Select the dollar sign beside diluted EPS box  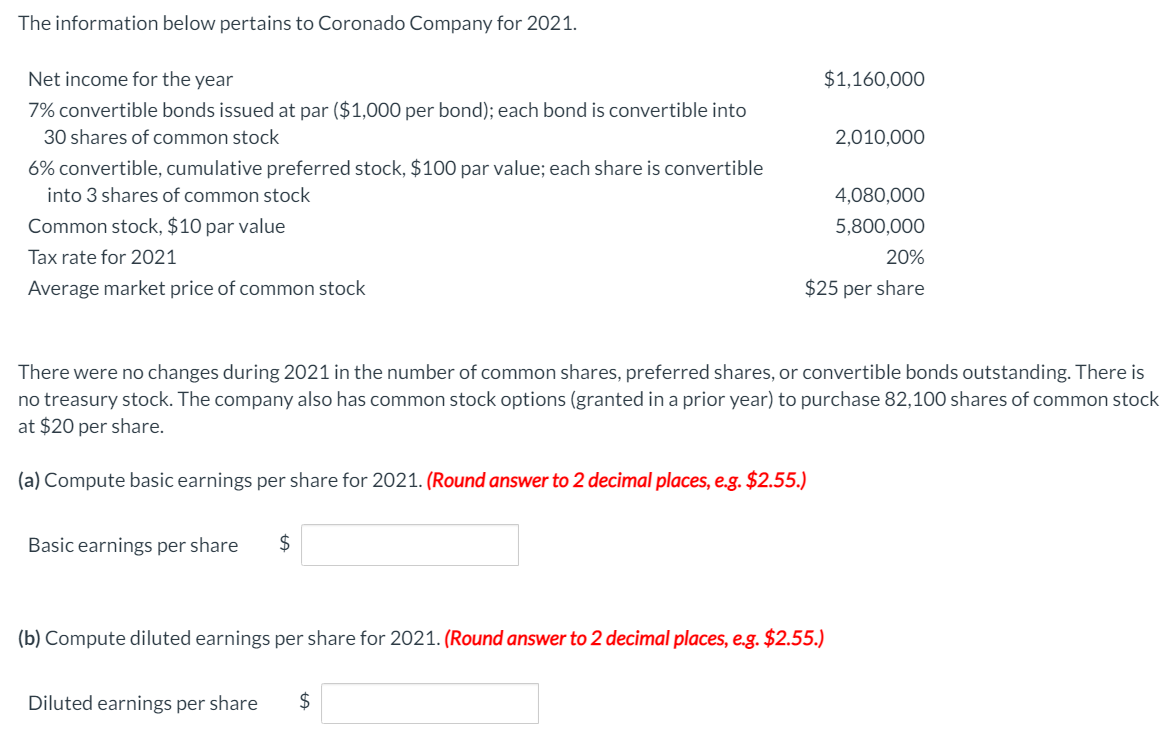(303, 702)
